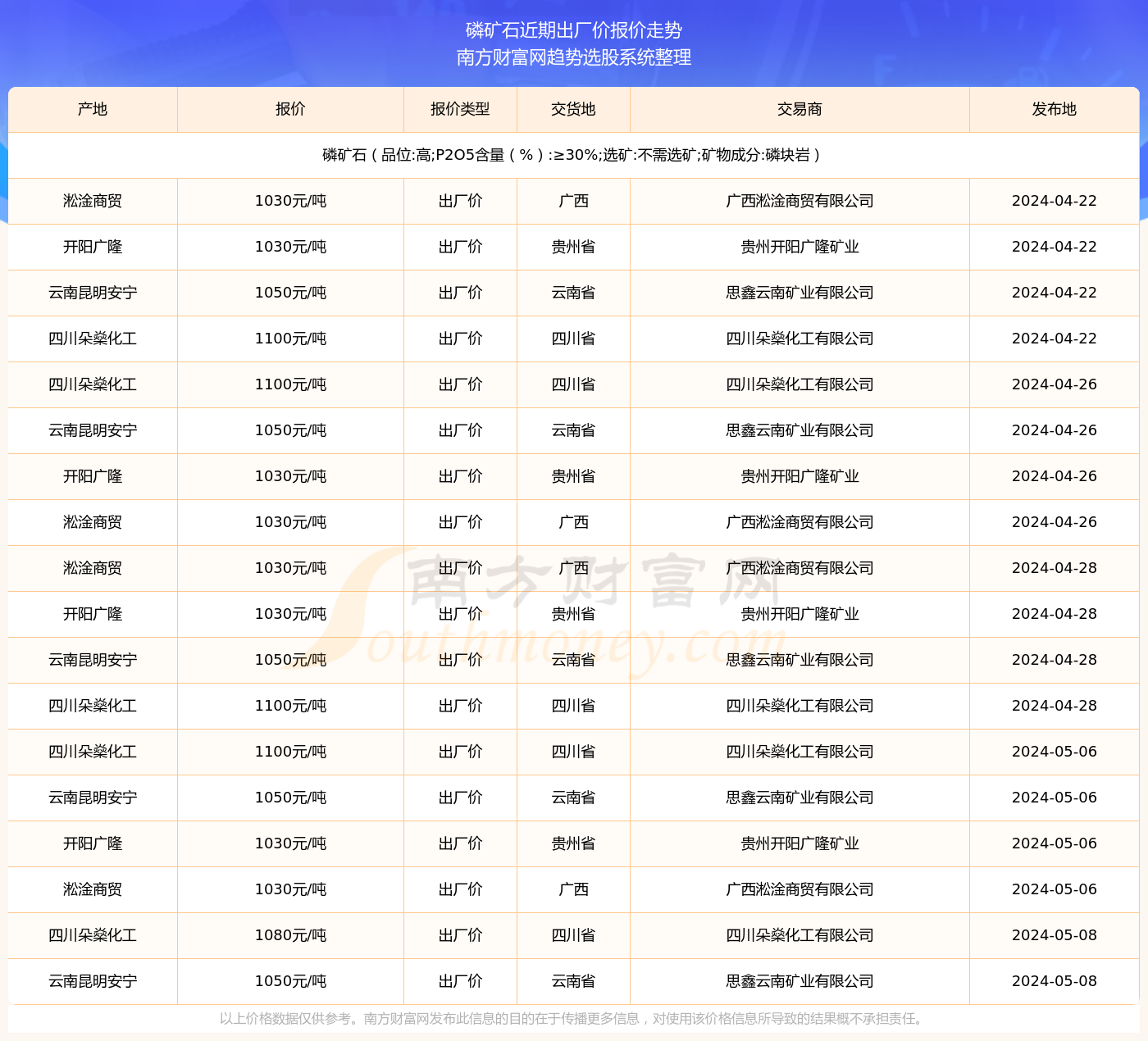Click 思鑫云南矿业有限公司 in the 2024-05-08 row
The height and width of the screenshot is (1041, 1148).
click(799, 981)
